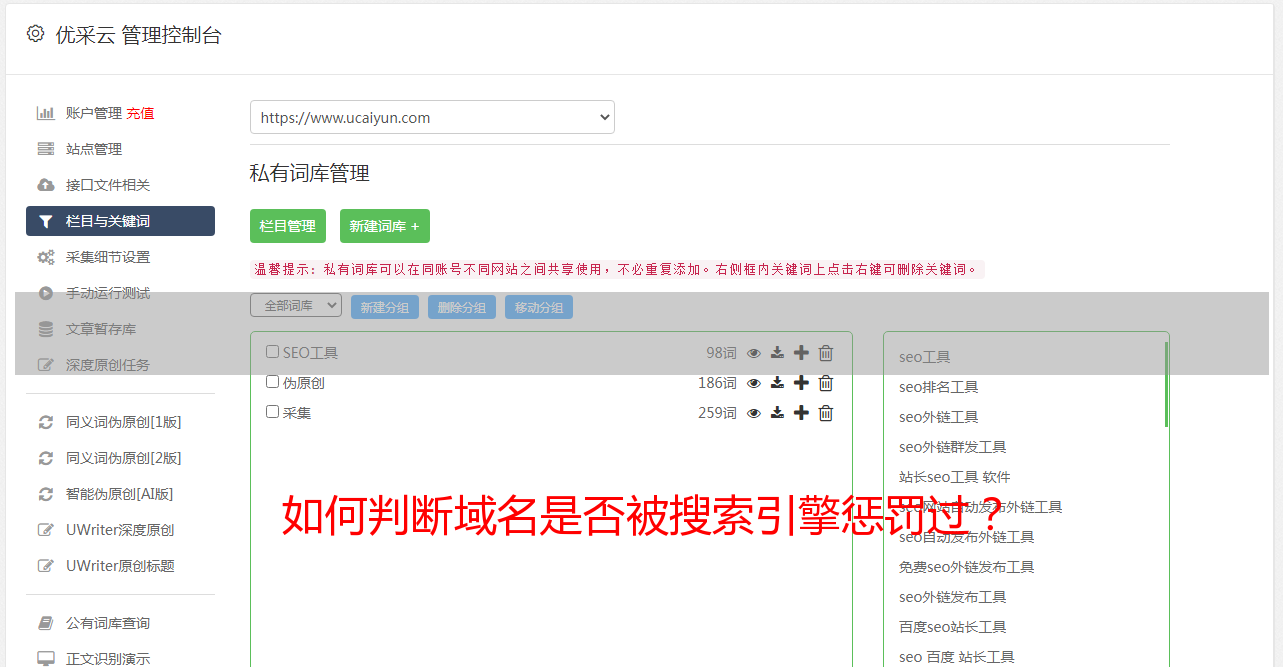This screenshot has height=667, width=1283.
Task: Check the 伪原创 library checkbox
Action: tap(272, 382)
